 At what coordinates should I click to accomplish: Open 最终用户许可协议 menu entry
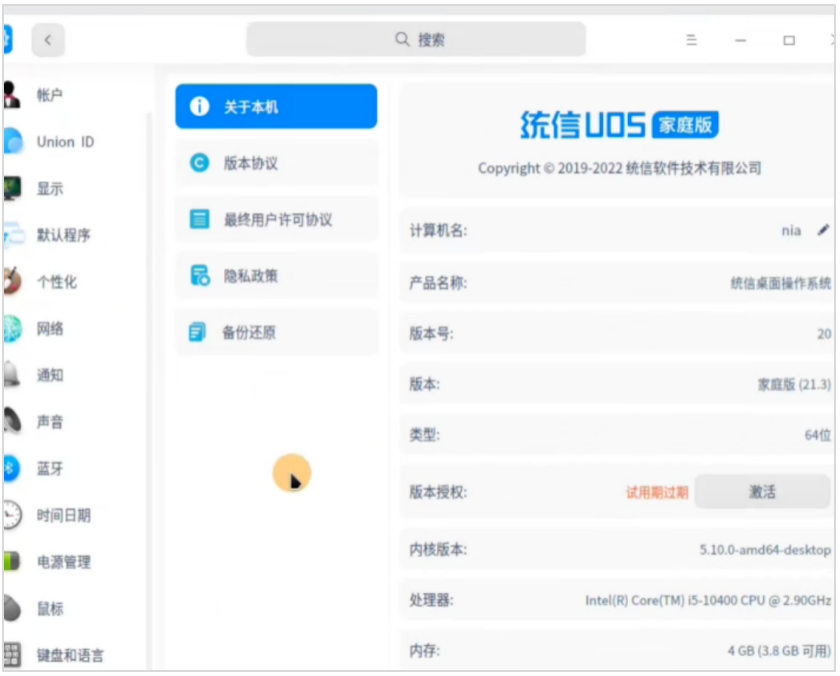276,219
